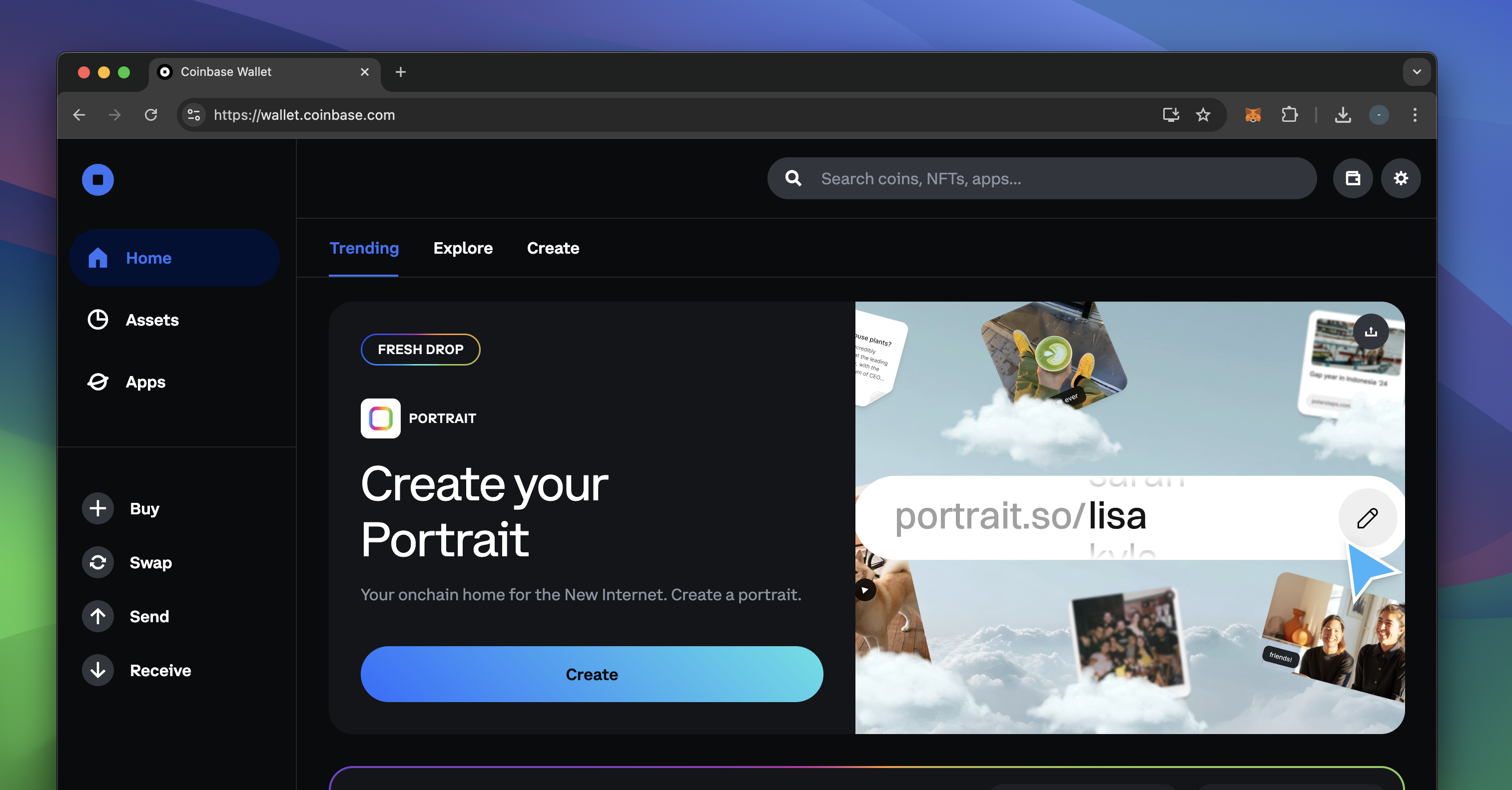Open site information via the tune icon
Viewport: 1512px width, 790px height.
(194, 115)
